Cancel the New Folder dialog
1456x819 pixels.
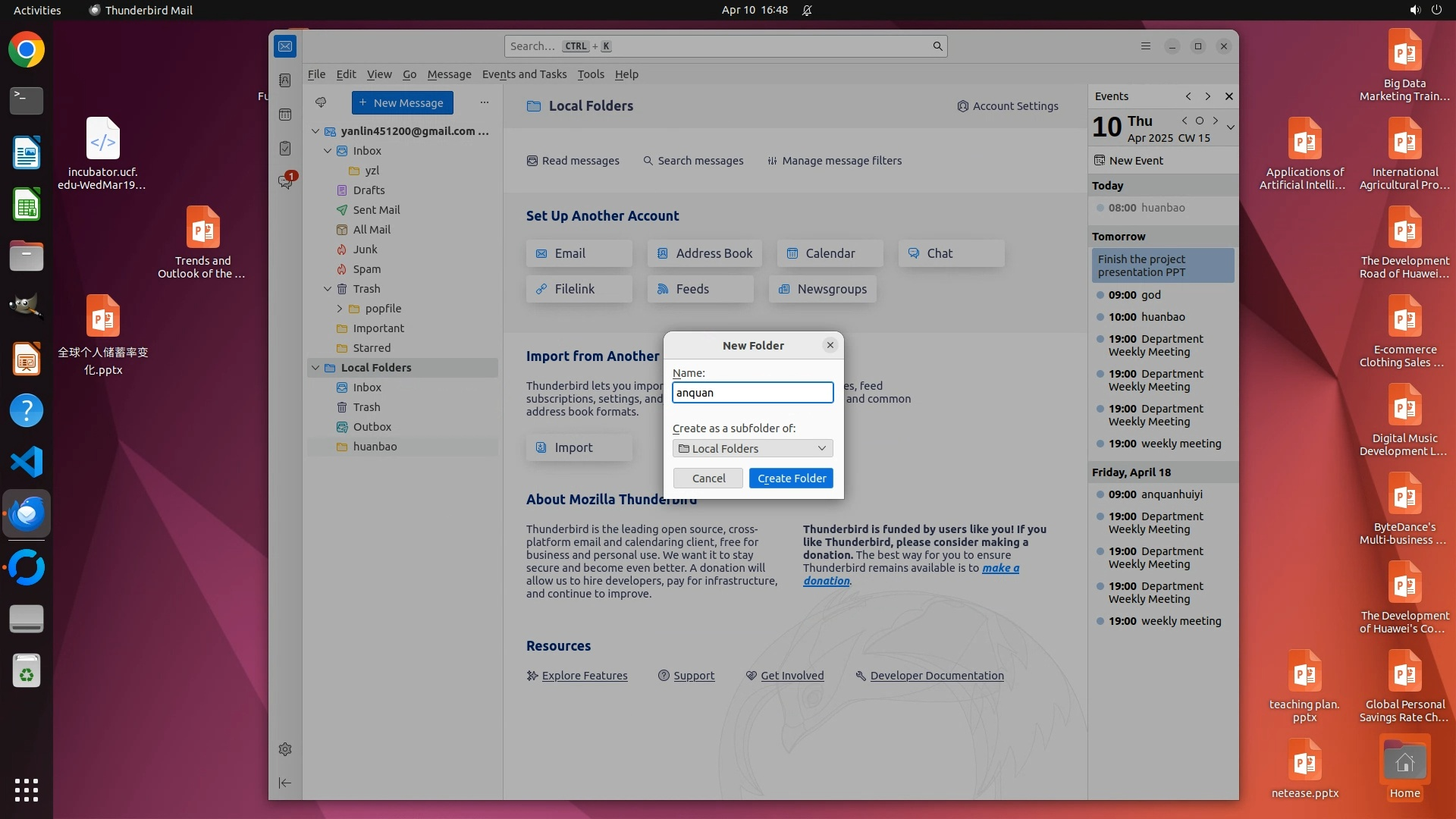(708, 479)
